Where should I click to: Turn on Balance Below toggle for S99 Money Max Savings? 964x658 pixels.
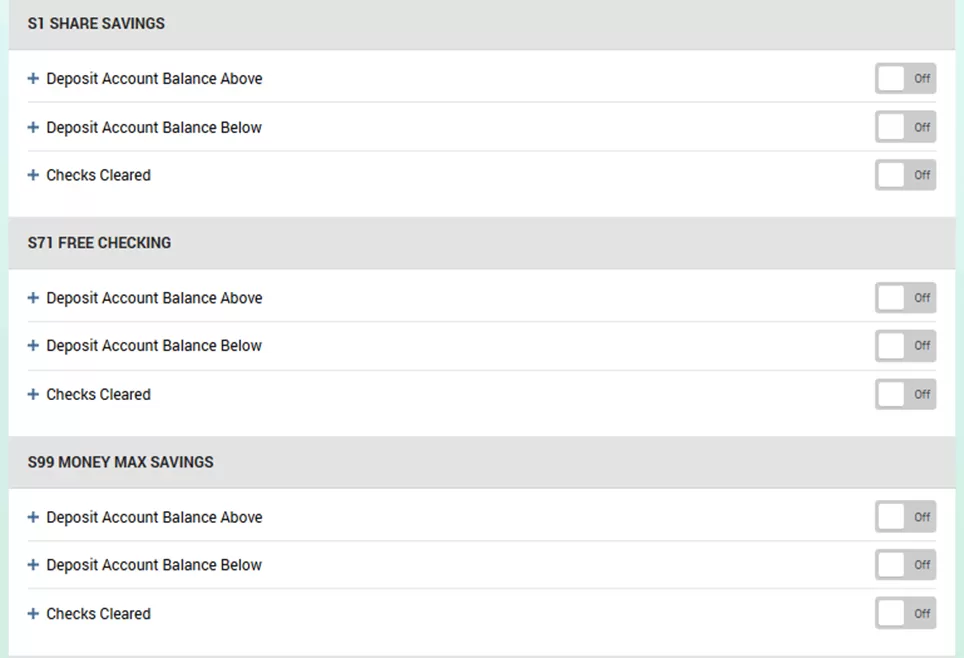point(906,565)
